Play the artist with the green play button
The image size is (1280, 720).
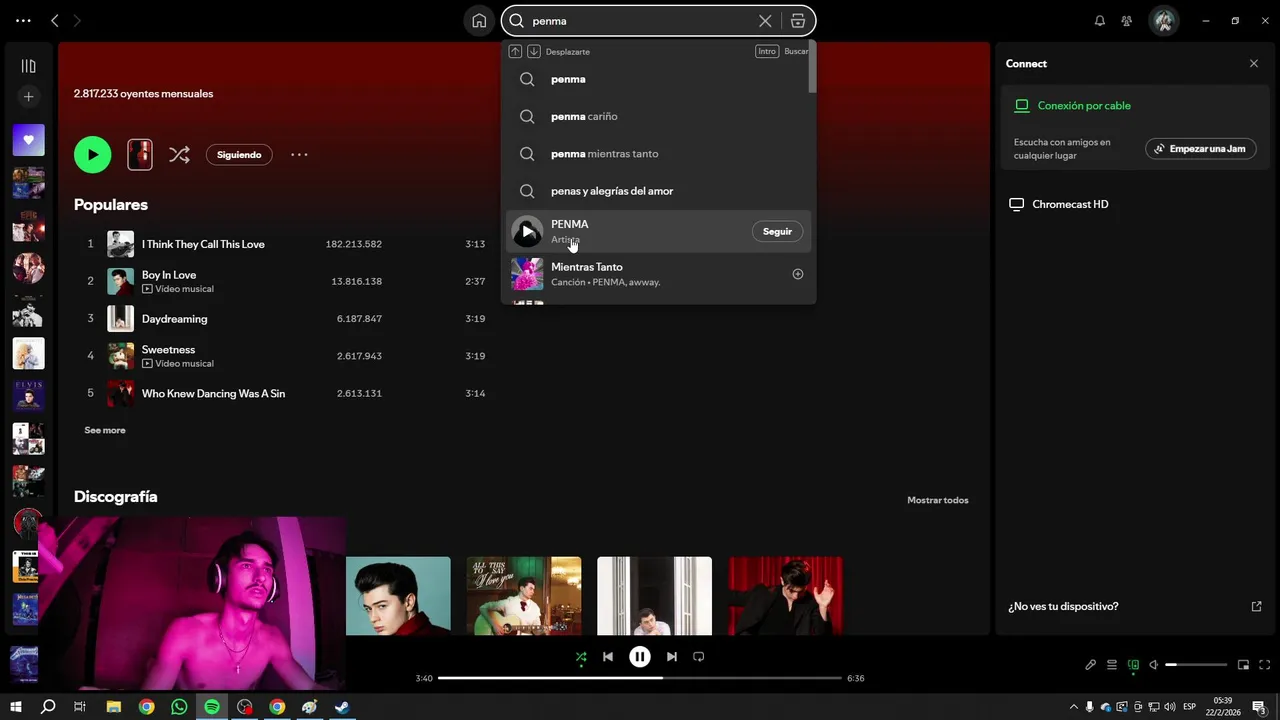coord(92,154)
